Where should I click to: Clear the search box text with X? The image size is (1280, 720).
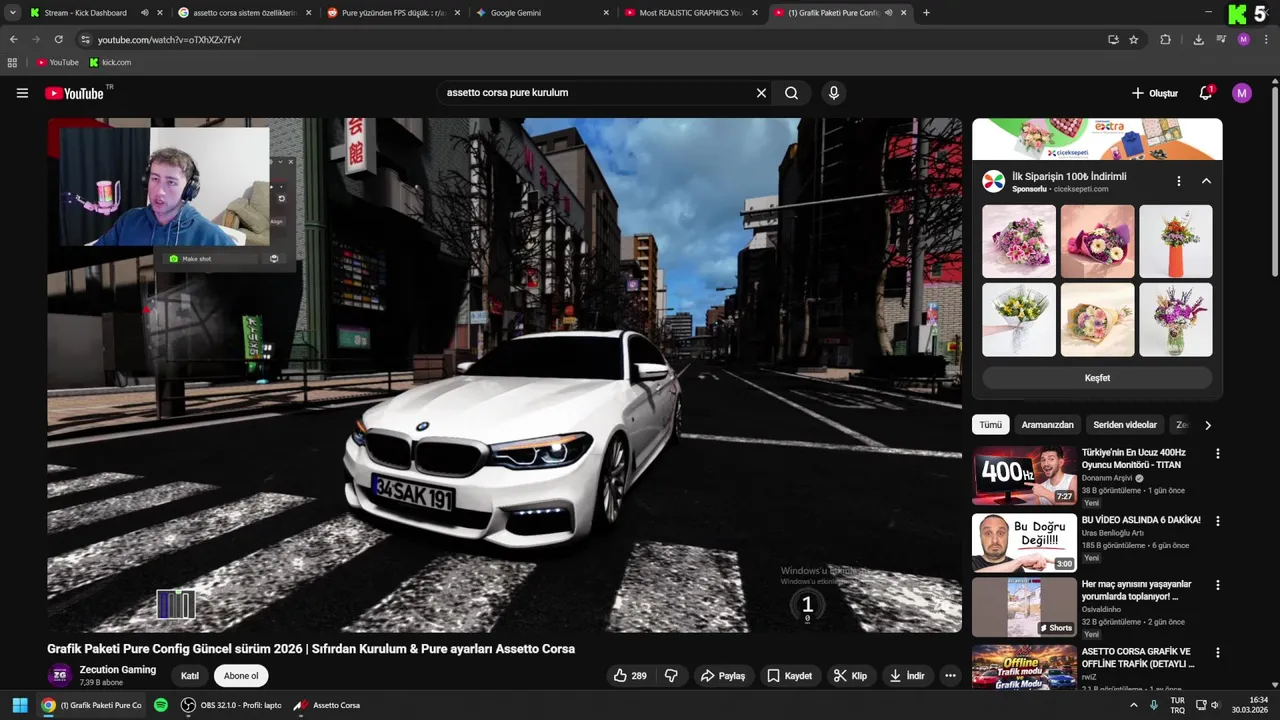tap(761, 93)
